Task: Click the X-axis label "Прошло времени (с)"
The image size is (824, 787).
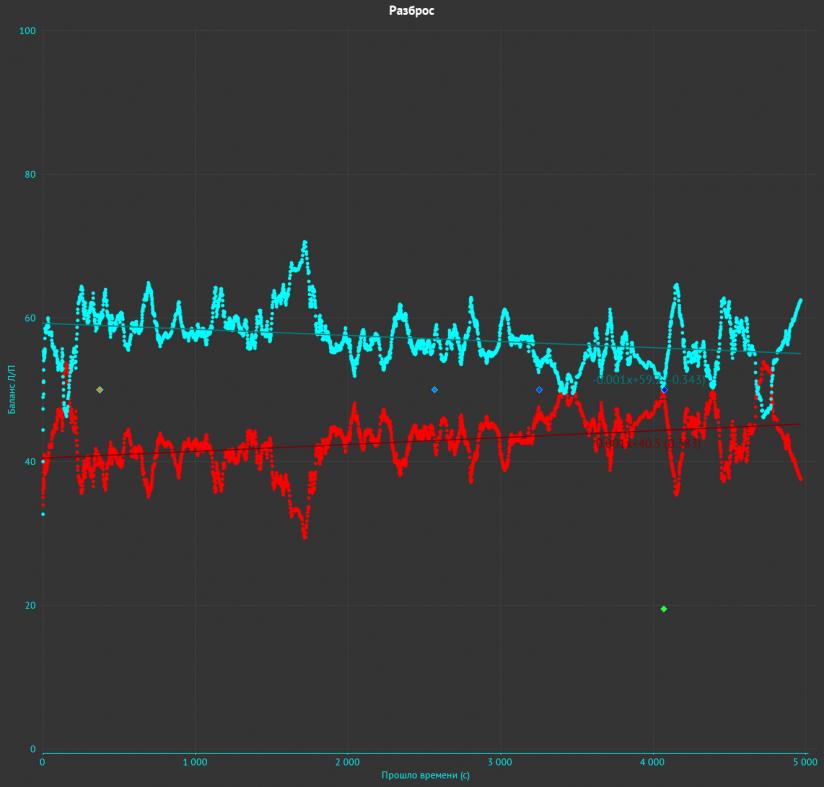Action: coord(424,776)
